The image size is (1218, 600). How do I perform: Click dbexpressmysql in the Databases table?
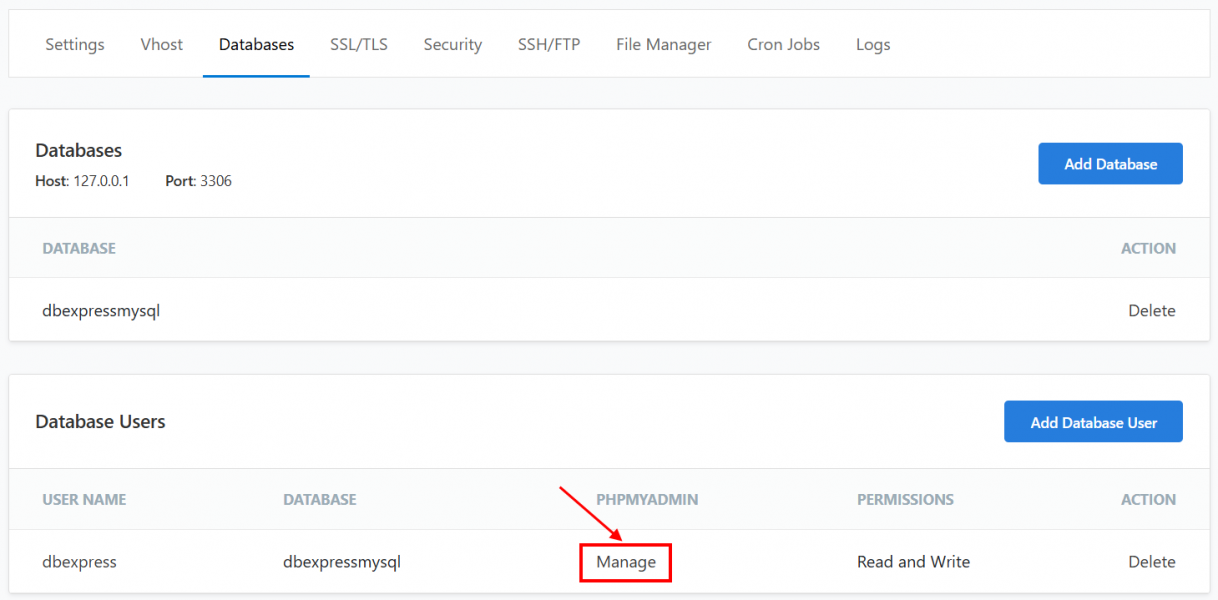[x=101, y=311]
